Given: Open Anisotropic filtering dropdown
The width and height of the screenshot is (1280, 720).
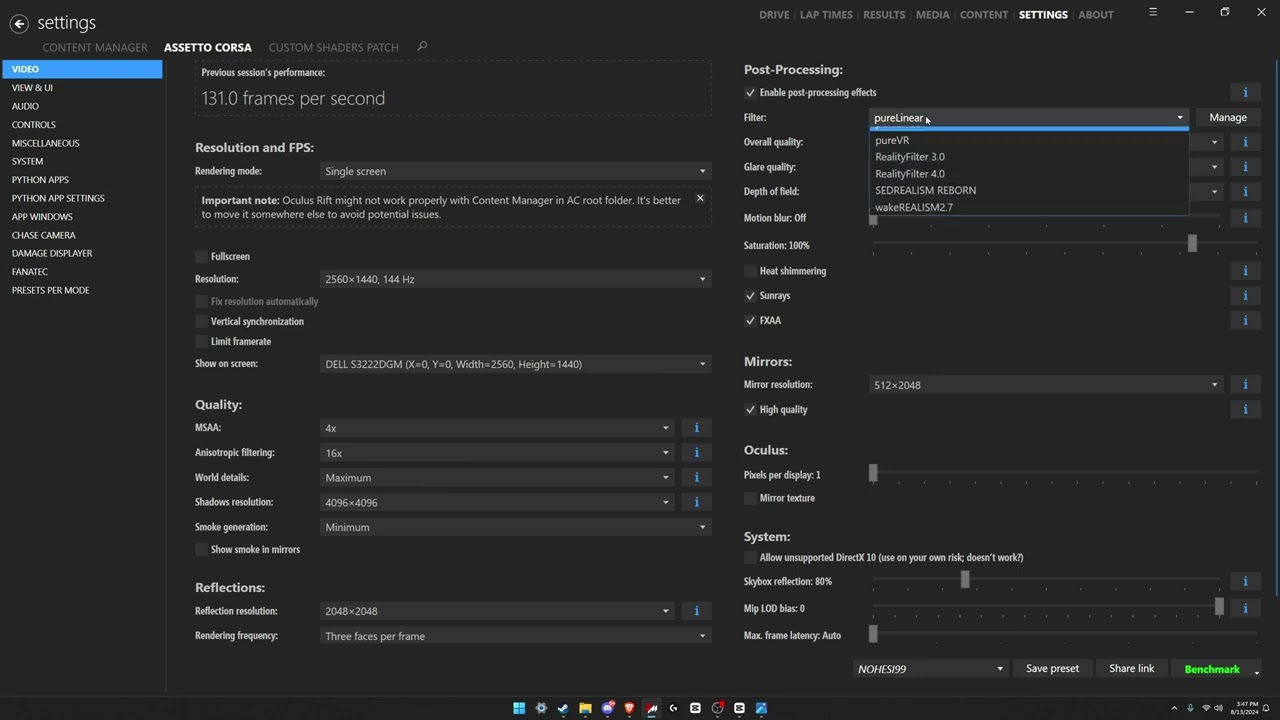Looking at the screenshot, I should click(x=497, y=453).
